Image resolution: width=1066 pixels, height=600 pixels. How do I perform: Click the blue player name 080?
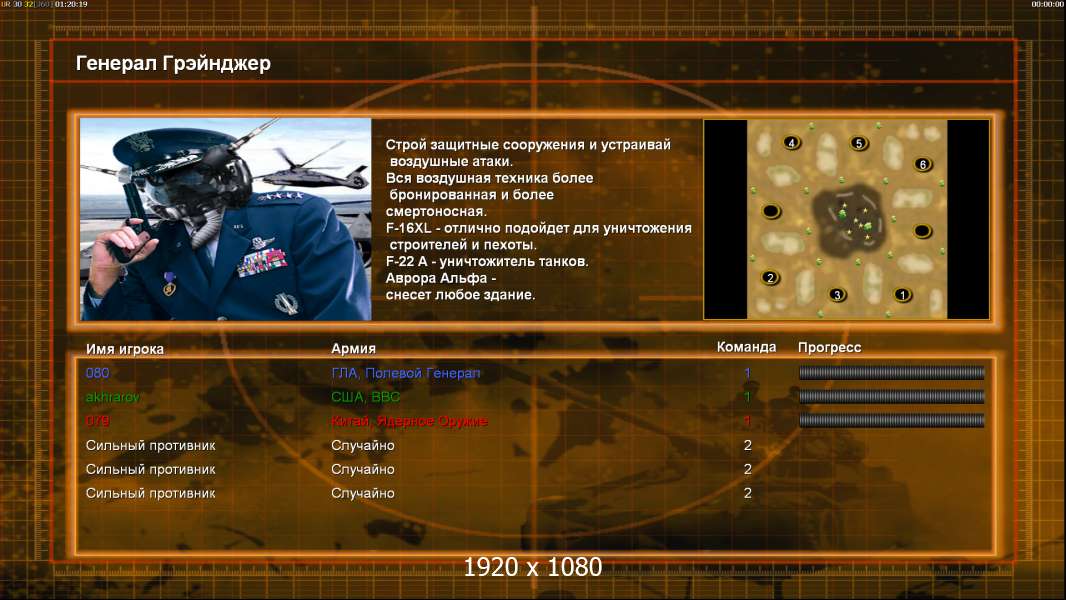[x=97, y=373]
